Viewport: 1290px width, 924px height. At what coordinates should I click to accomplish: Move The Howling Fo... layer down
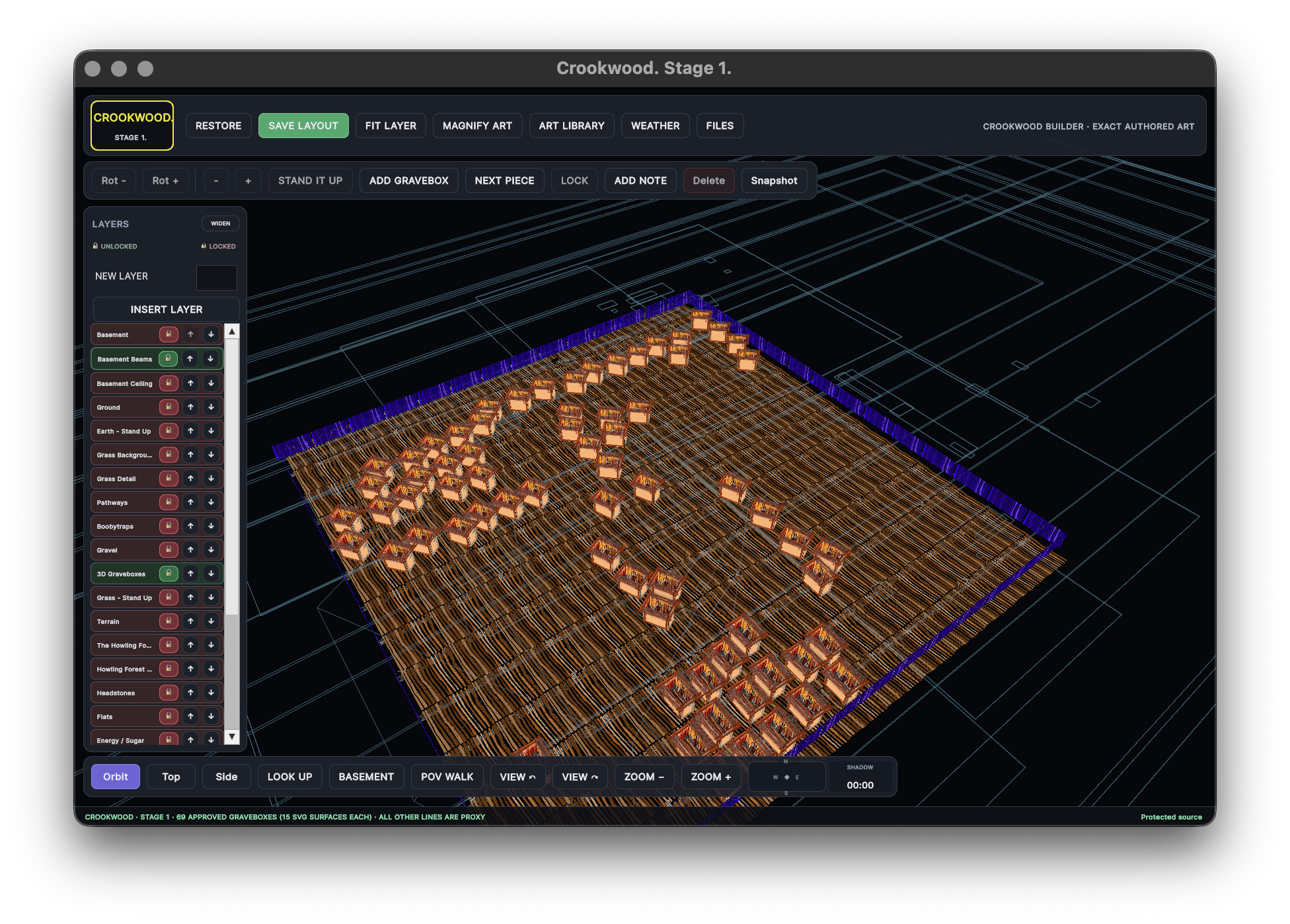pos(211,644)
